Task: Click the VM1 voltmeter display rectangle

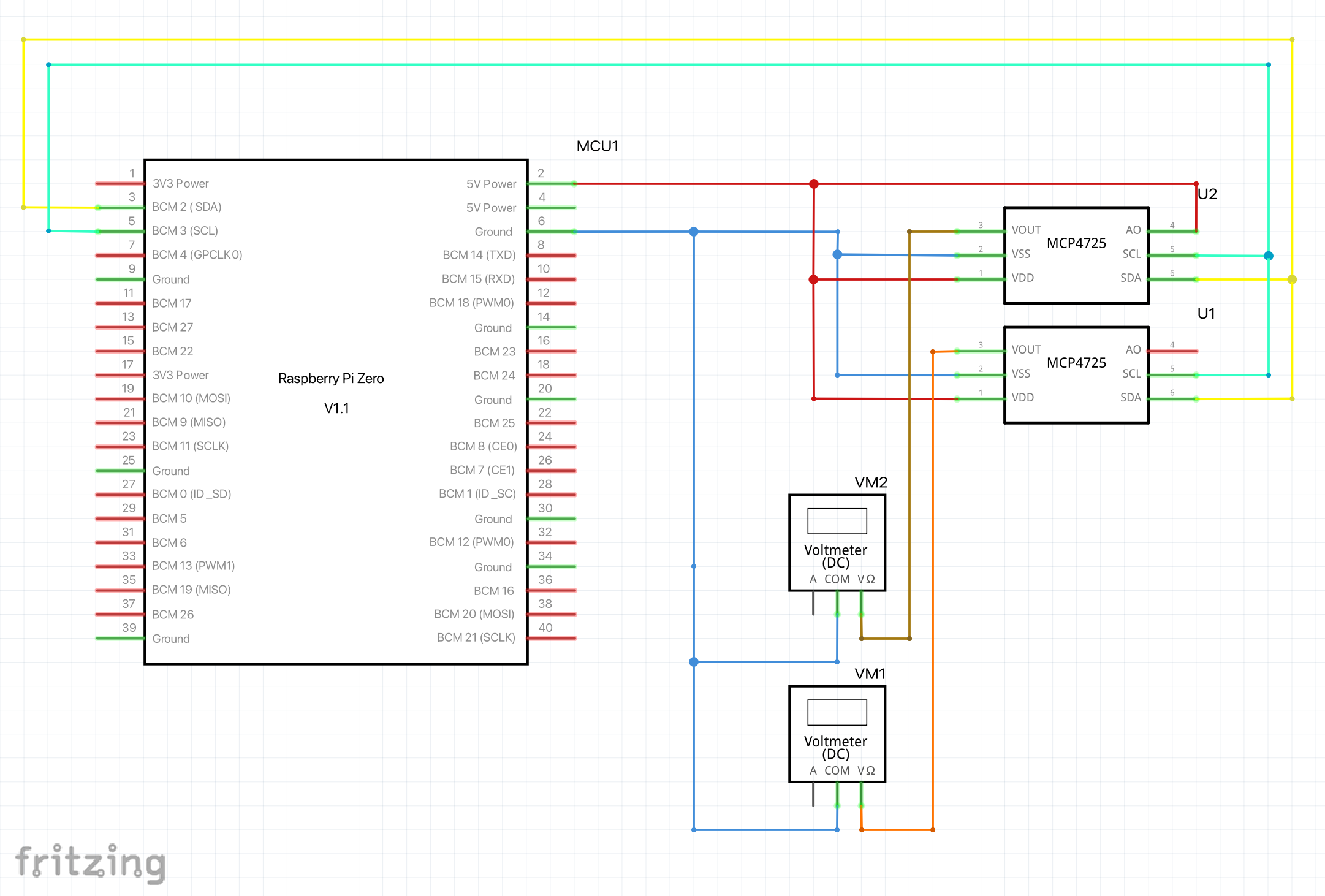Action: coord(837,712)
